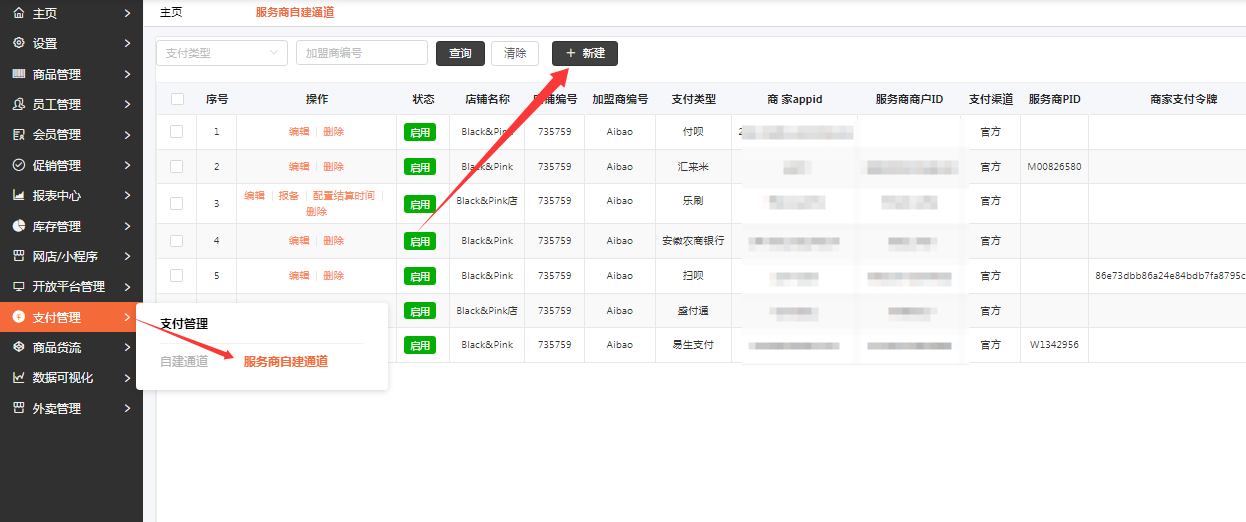Select 自建通道 in the payment submenu

coord(184,361)
